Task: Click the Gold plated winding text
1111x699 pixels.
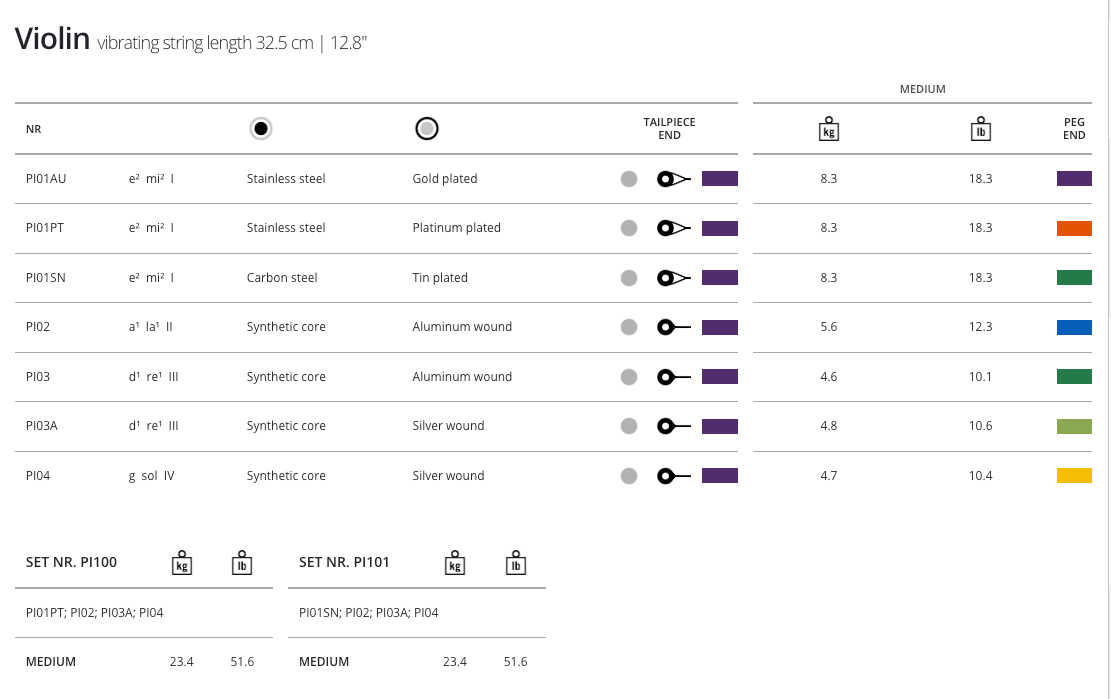Action: click(x=445, y=179)
